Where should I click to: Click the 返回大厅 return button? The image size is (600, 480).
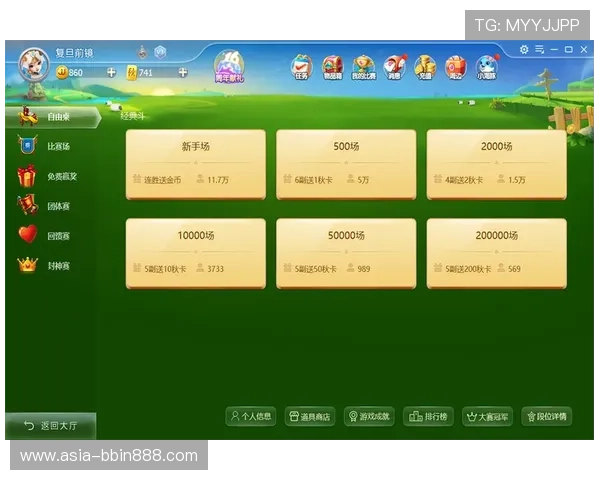point(52,425)
